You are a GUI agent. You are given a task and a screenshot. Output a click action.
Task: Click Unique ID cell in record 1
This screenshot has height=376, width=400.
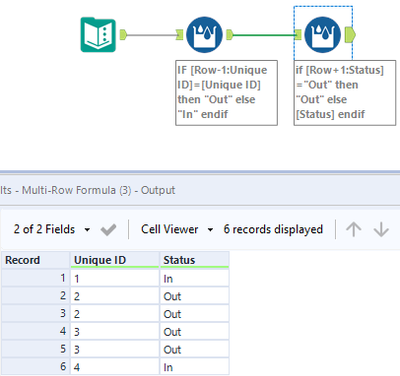[115, 278]
